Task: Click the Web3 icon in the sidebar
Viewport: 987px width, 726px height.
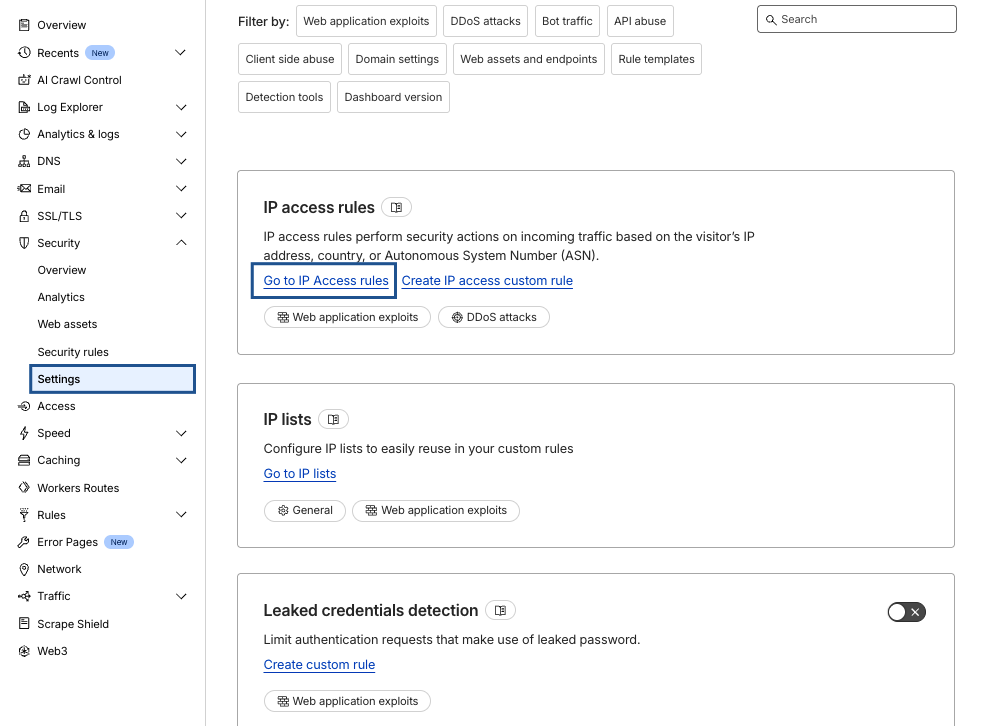Action: point(24,651)
